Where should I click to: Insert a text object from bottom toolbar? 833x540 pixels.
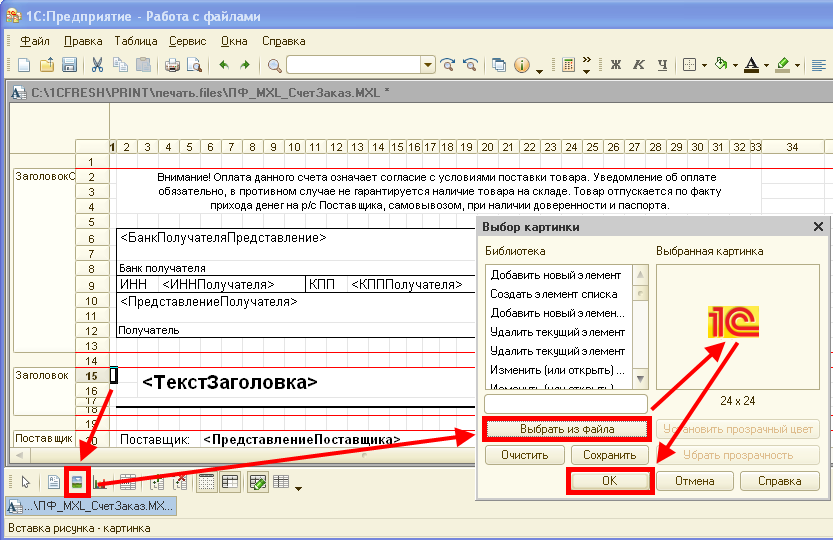click(x=54, y=482)
